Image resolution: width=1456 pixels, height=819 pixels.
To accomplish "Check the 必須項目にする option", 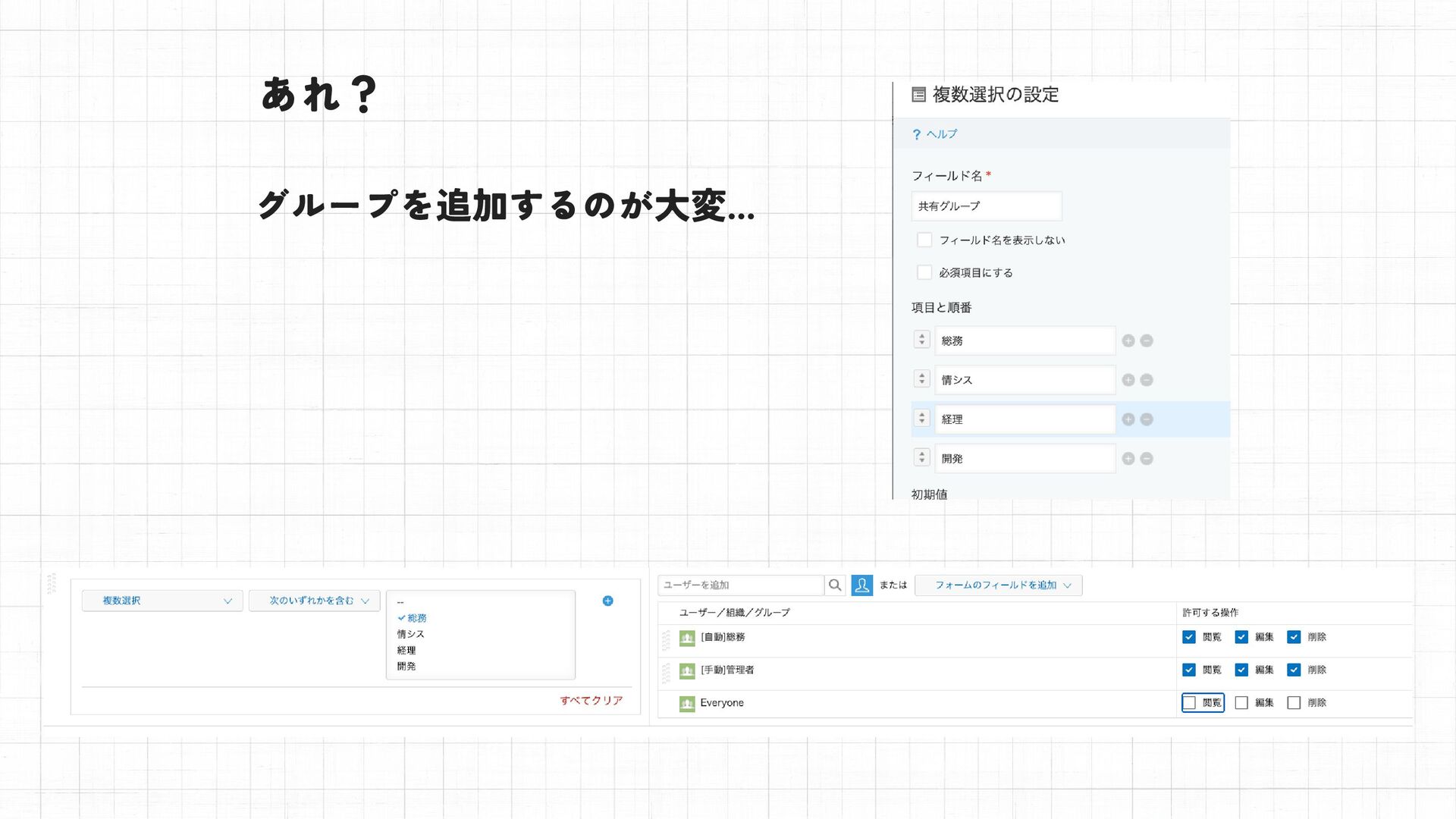I will [x=924, y=272].
